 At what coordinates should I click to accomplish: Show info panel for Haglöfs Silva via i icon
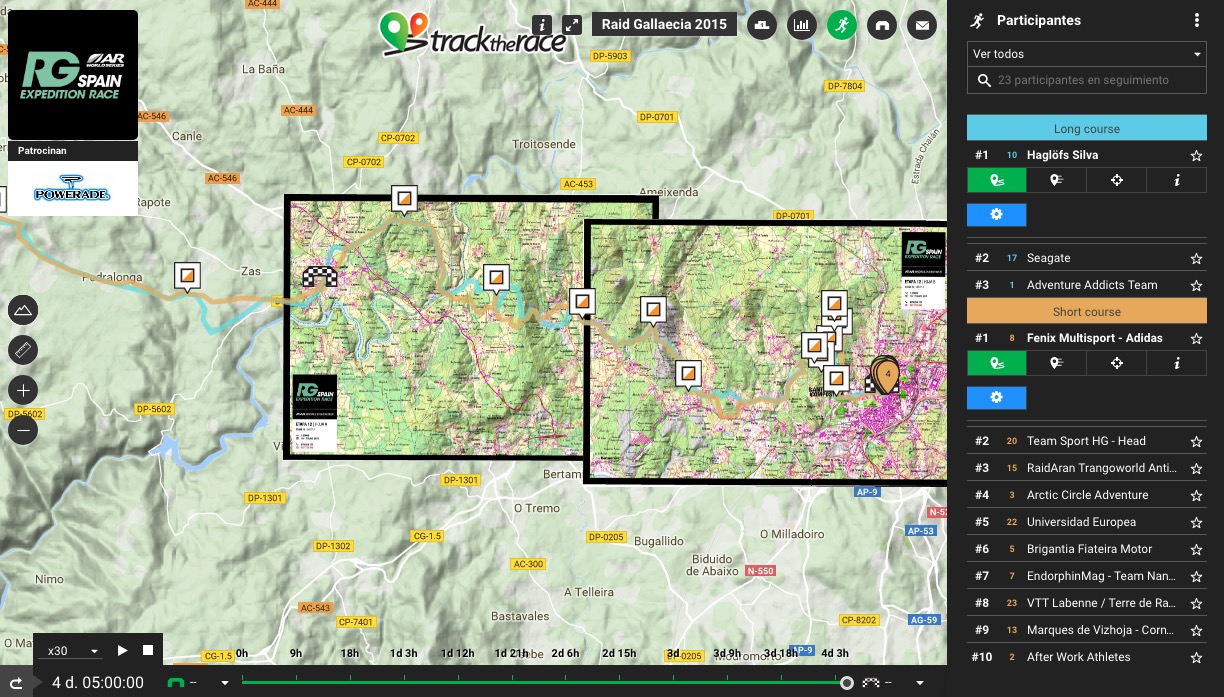click(x=1177, y=180)
